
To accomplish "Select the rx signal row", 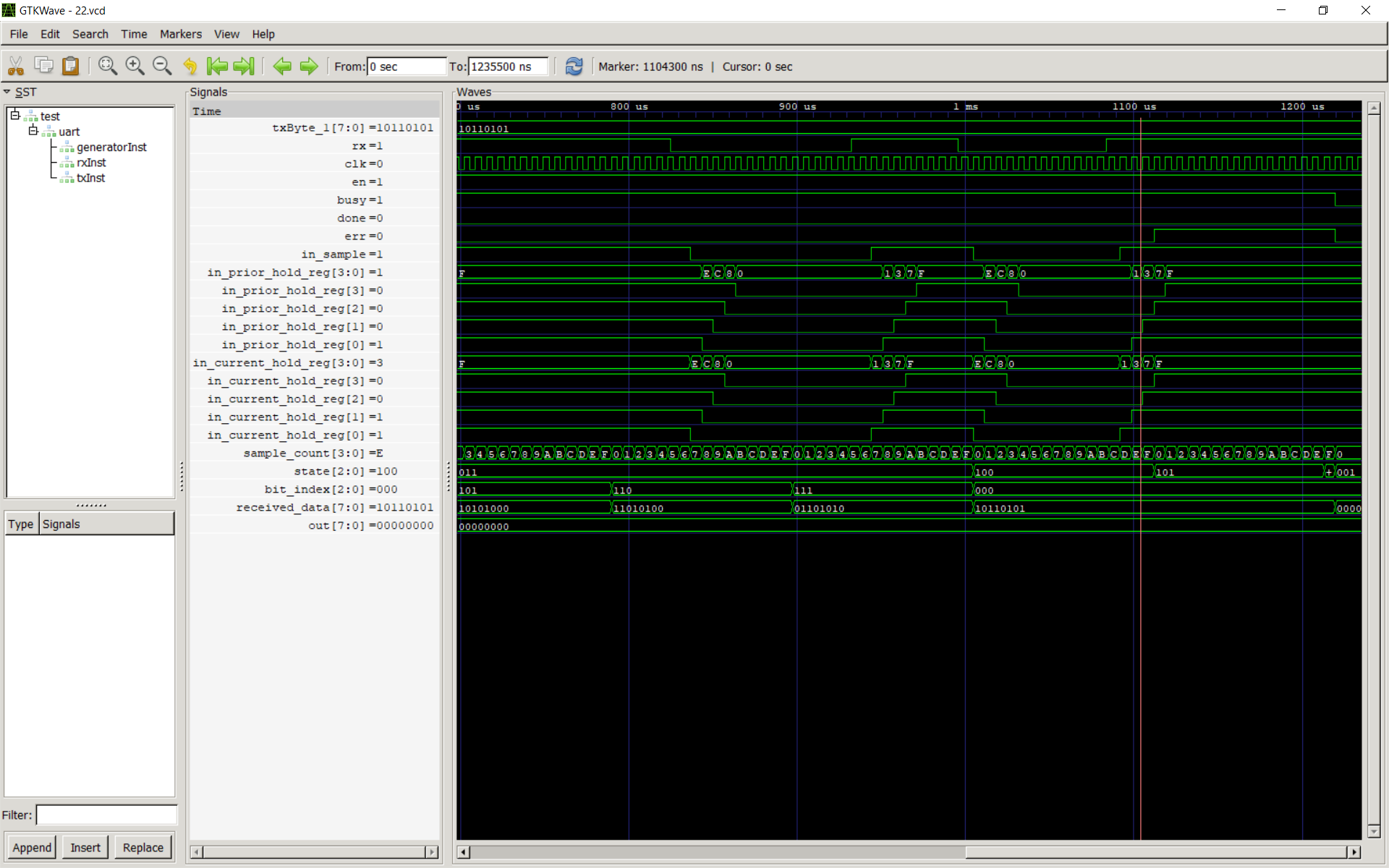I will point(315,145).
